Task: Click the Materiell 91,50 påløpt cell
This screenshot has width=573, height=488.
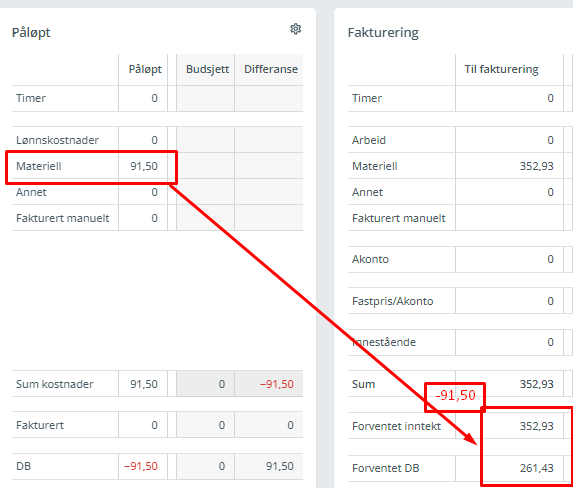Action: pos(143,166)
